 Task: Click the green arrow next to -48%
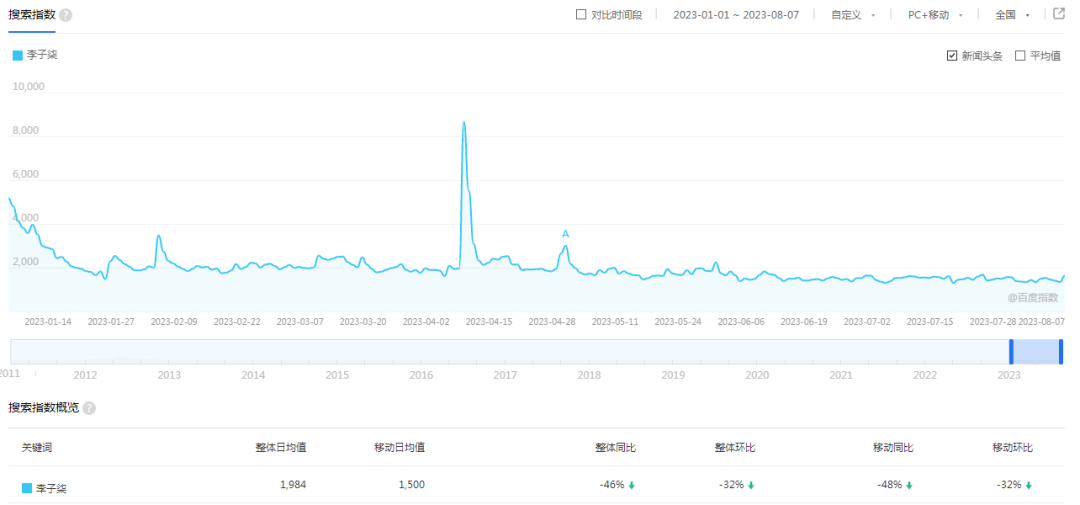pos(909,485)
